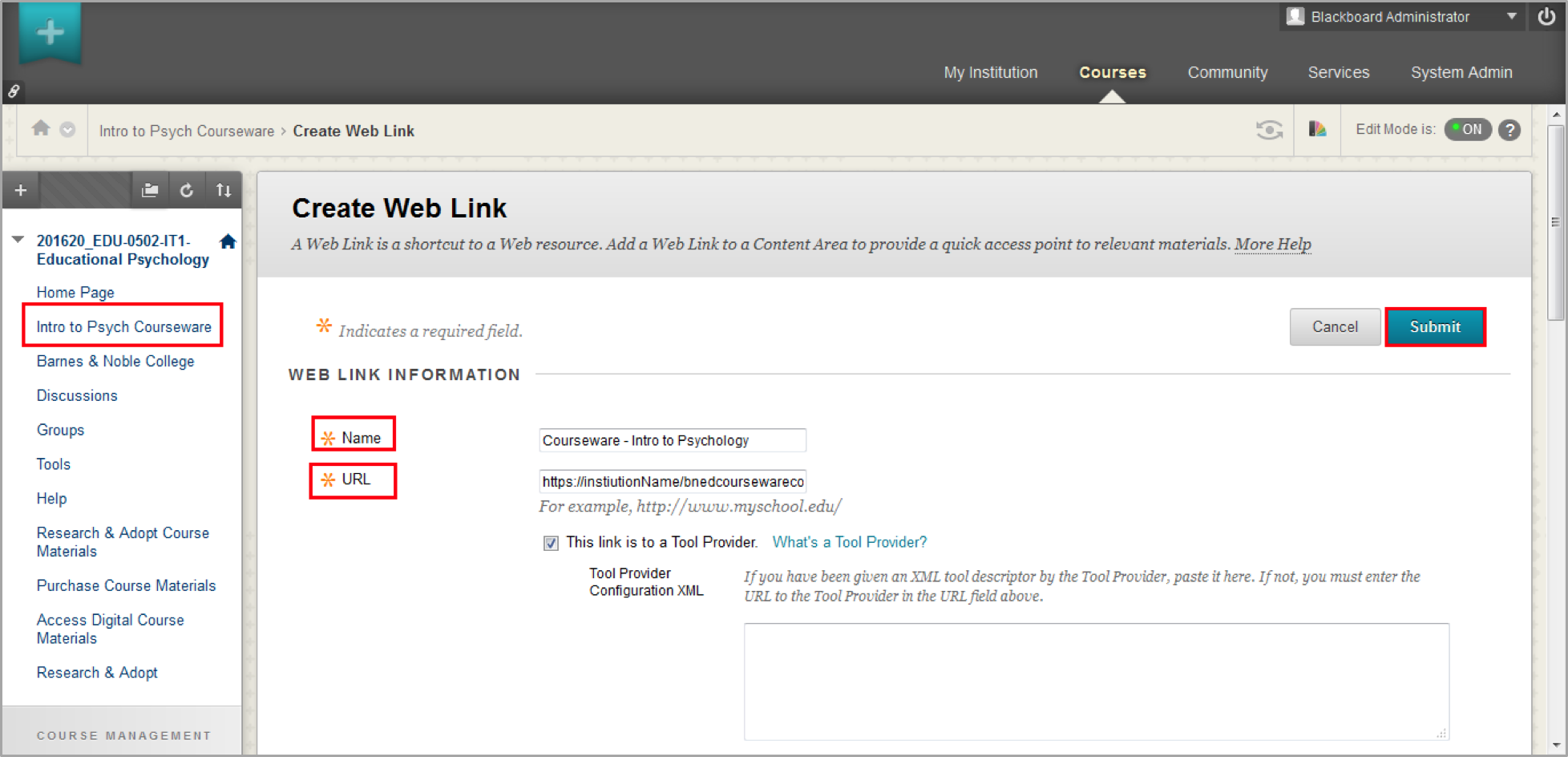Uncheck 'This link is to a Tool Provider'
The width and height of the screenshot is (1568, 757).
[551, 543]
